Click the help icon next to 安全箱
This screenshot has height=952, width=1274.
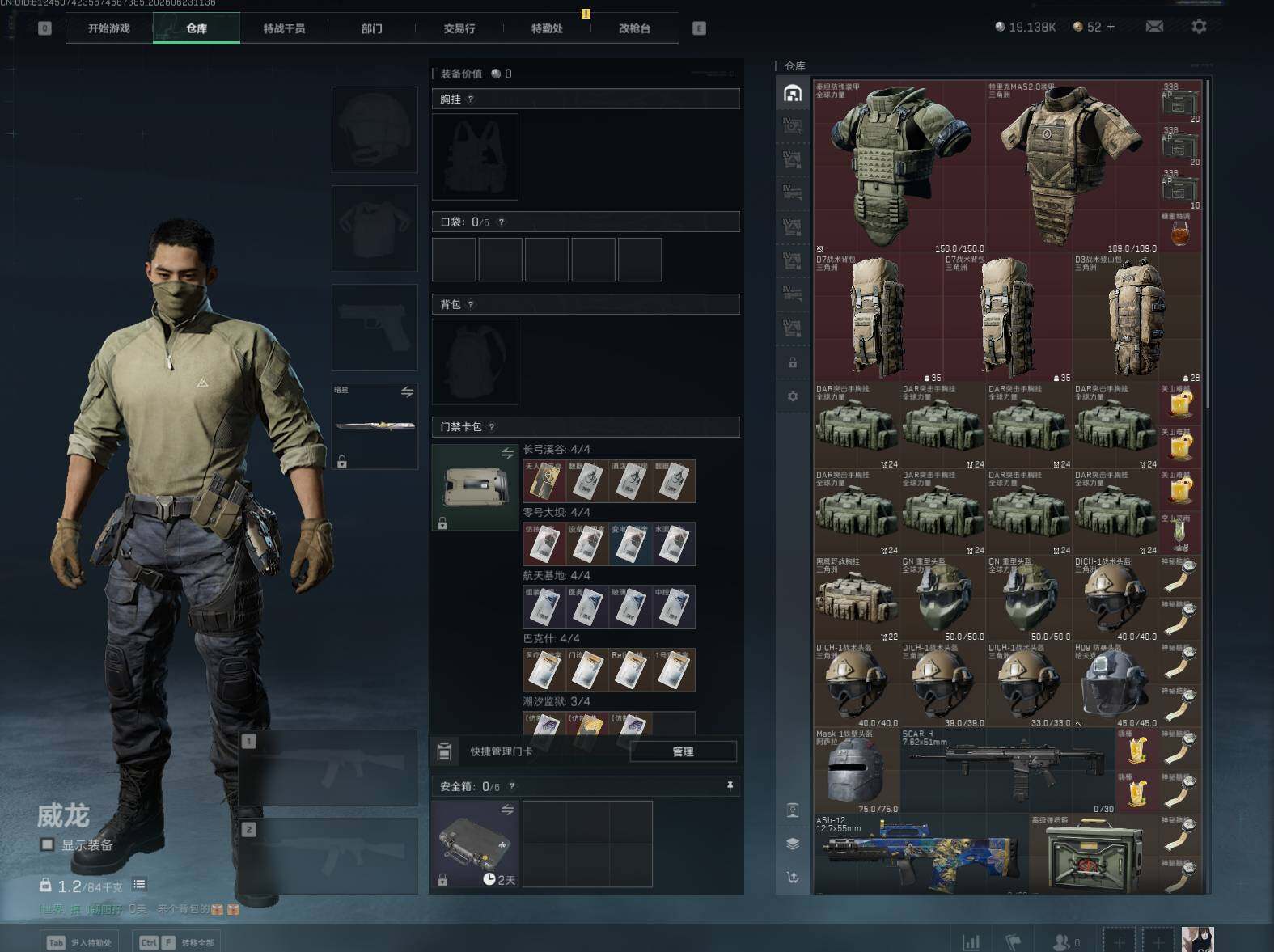pyautogui.click(x=511, y=786)
